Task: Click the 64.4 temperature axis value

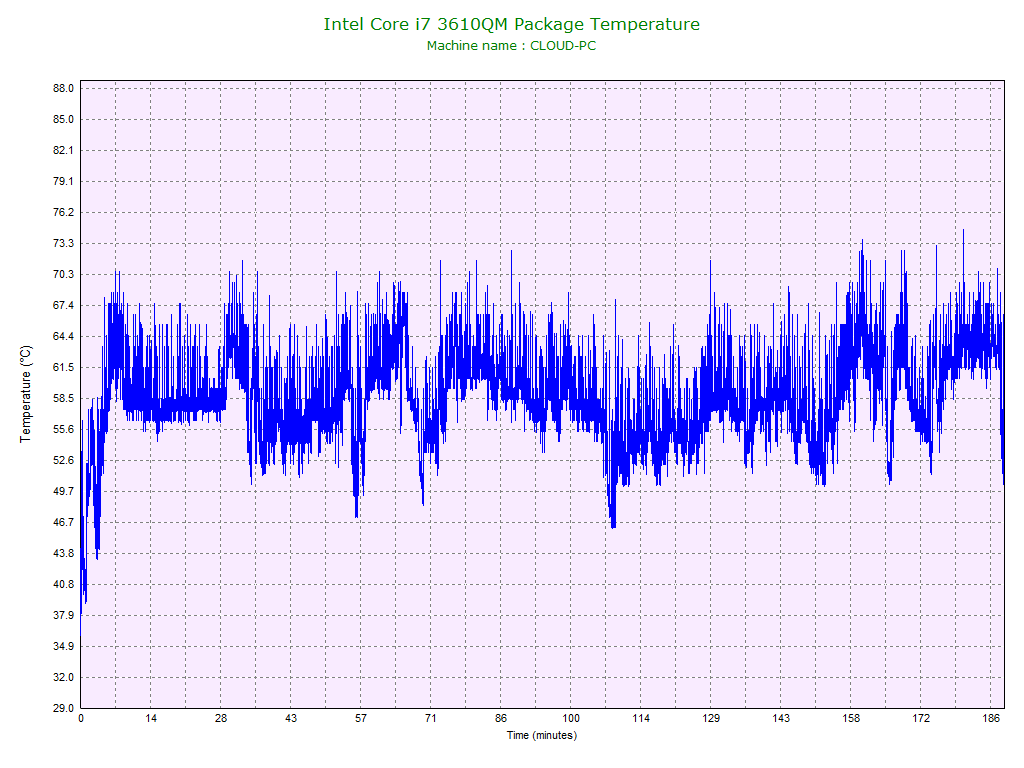Action: click(63, 336)
